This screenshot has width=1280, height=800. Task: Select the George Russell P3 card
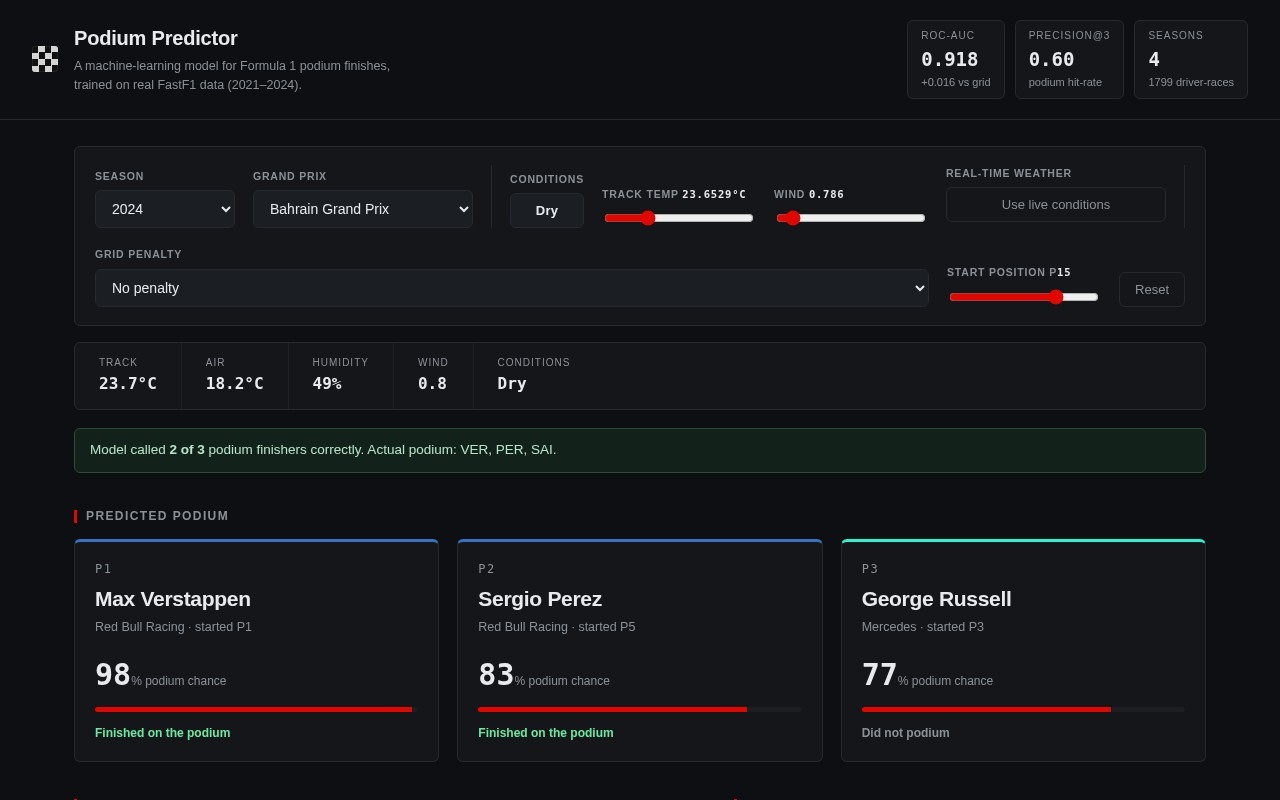[x=1023, y=651]
